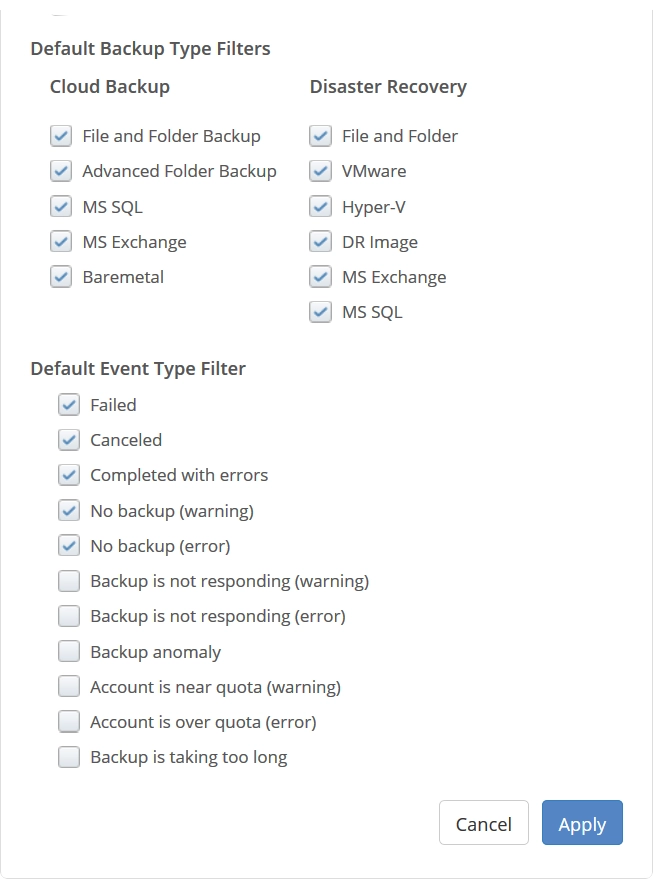Uncheck Cloud Backup File and Folder Backup
Image resolution: width=653 pixels, height=879 pixels.
[x=61, y=136]
